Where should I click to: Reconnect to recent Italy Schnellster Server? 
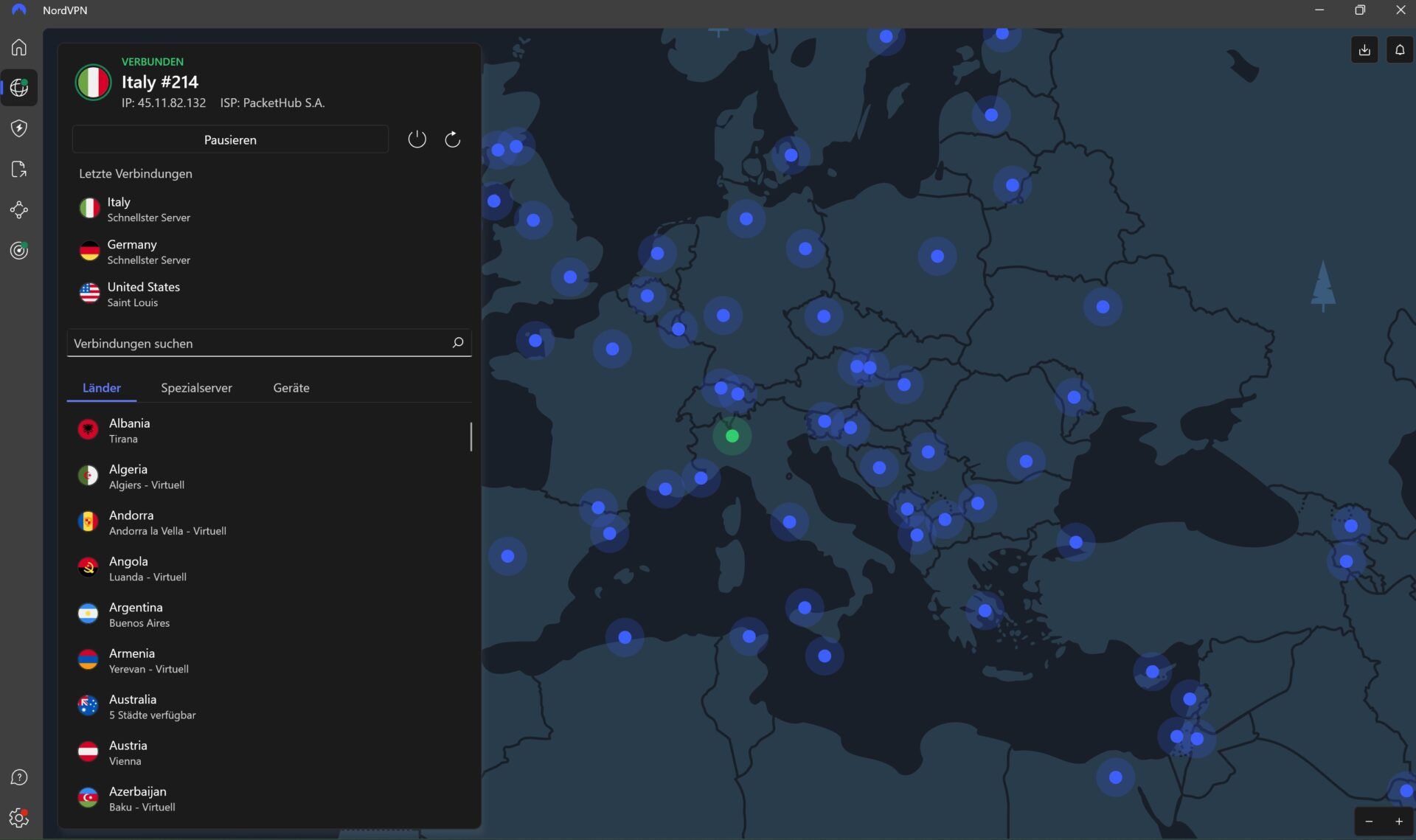(269, 209)
